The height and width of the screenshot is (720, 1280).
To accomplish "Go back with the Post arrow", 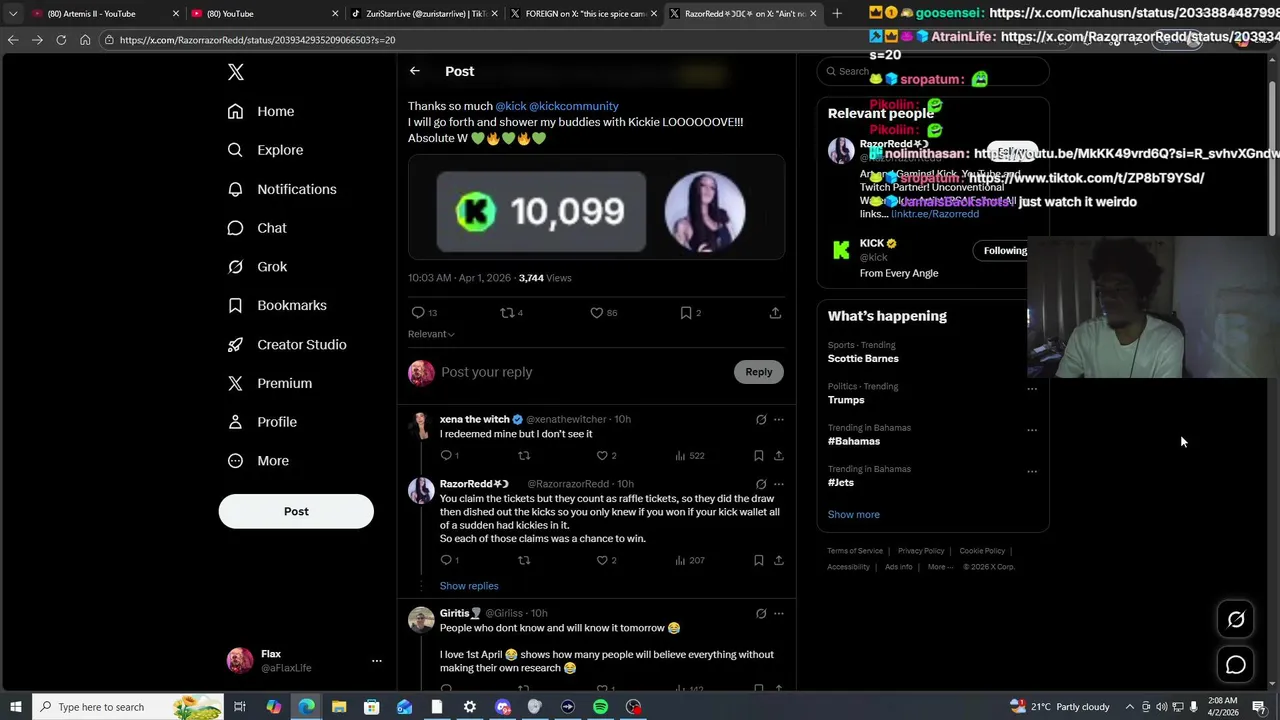I will point(415,71).
